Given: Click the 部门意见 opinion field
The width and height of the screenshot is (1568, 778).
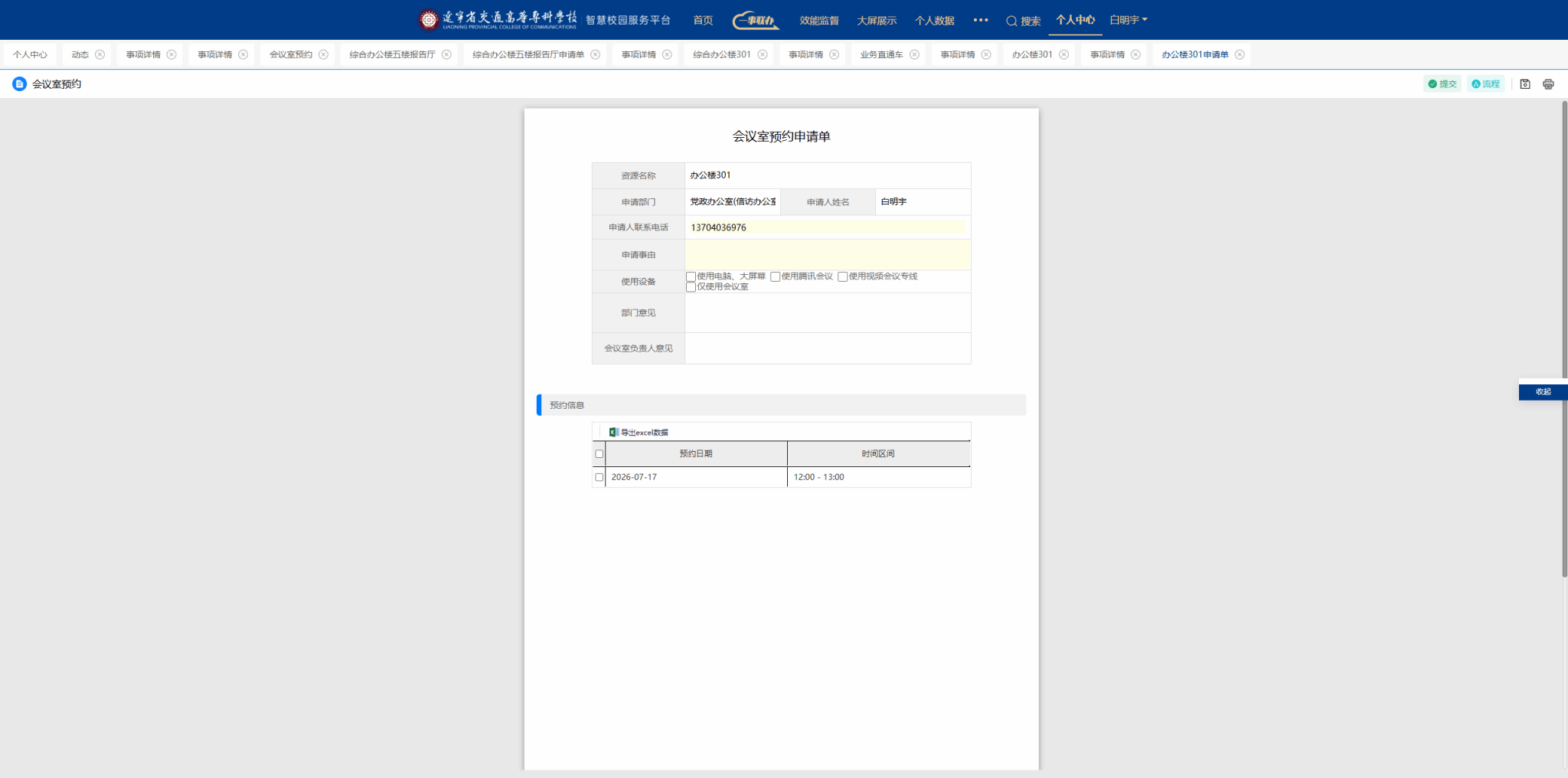Looking at the screenshot, I should point(828,313).
